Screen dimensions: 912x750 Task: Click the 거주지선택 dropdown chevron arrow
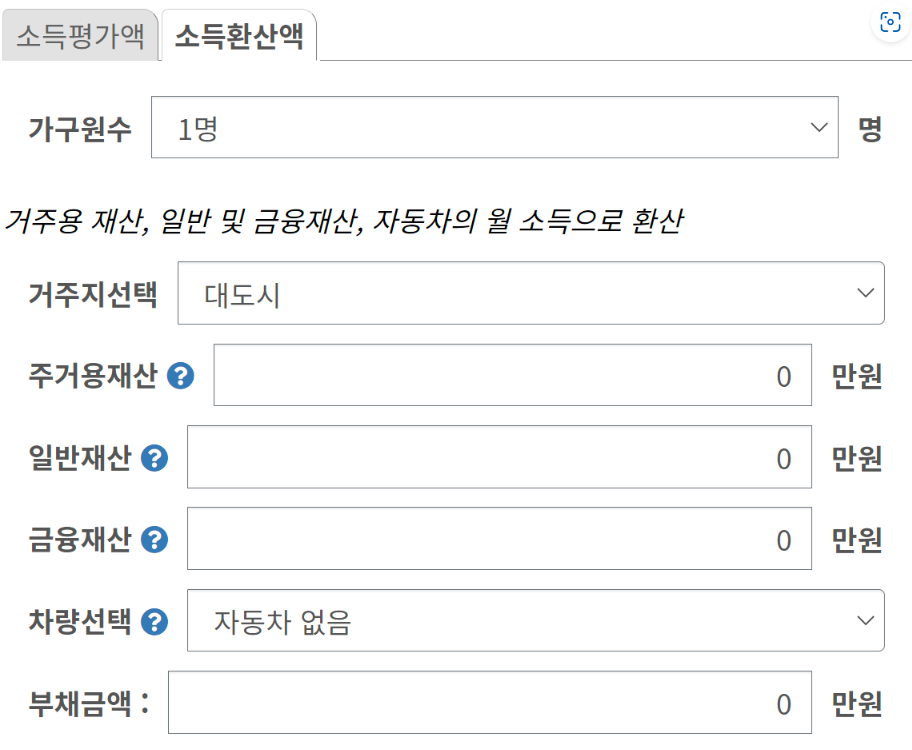[x=866, y=293]
